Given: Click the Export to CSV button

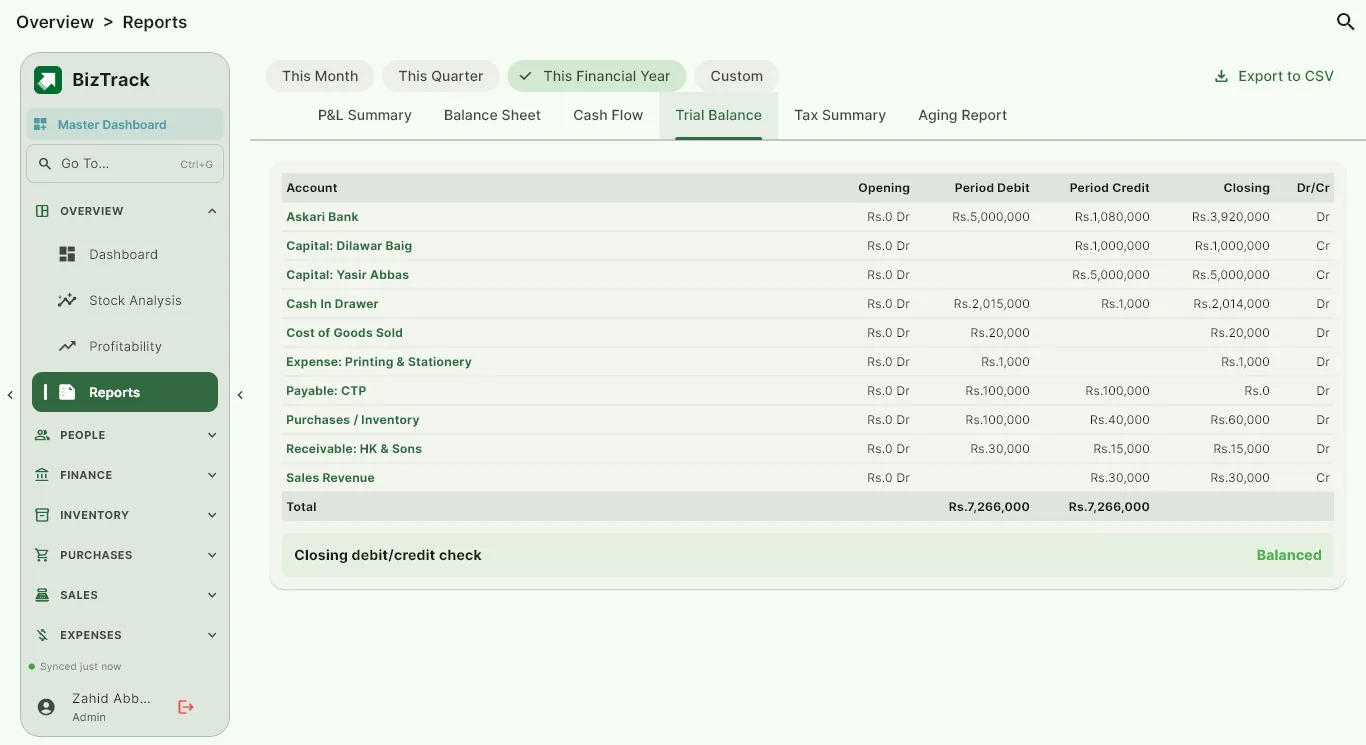Looking at the screenshot, I should point(1274,76).
